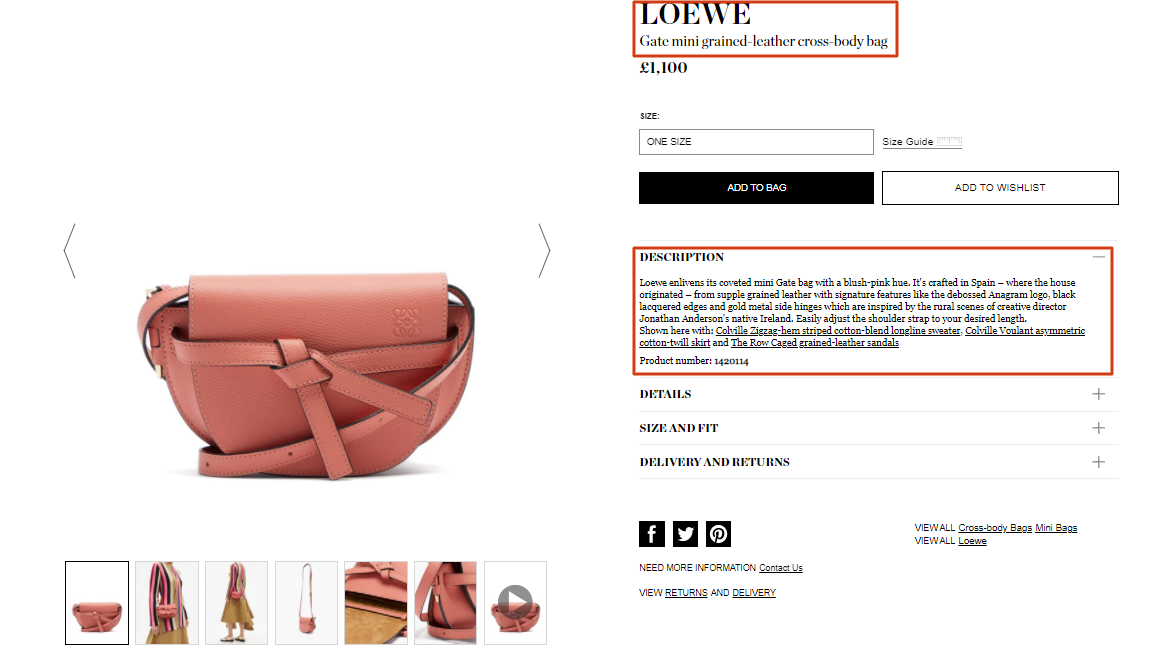Open The Row Caged sandals link
1175x649 pixels.
(x=815, y=342)
